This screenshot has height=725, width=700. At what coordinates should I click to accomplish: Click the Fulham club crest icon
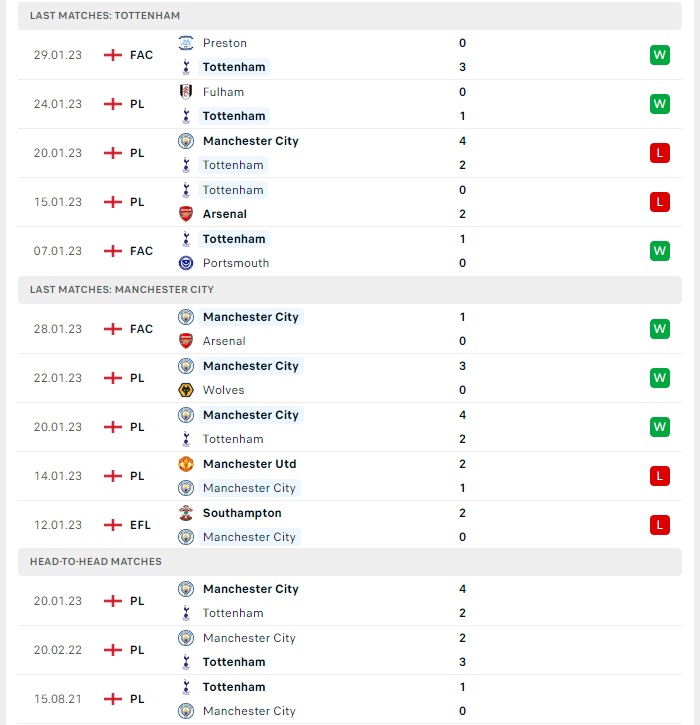(186, 92)
